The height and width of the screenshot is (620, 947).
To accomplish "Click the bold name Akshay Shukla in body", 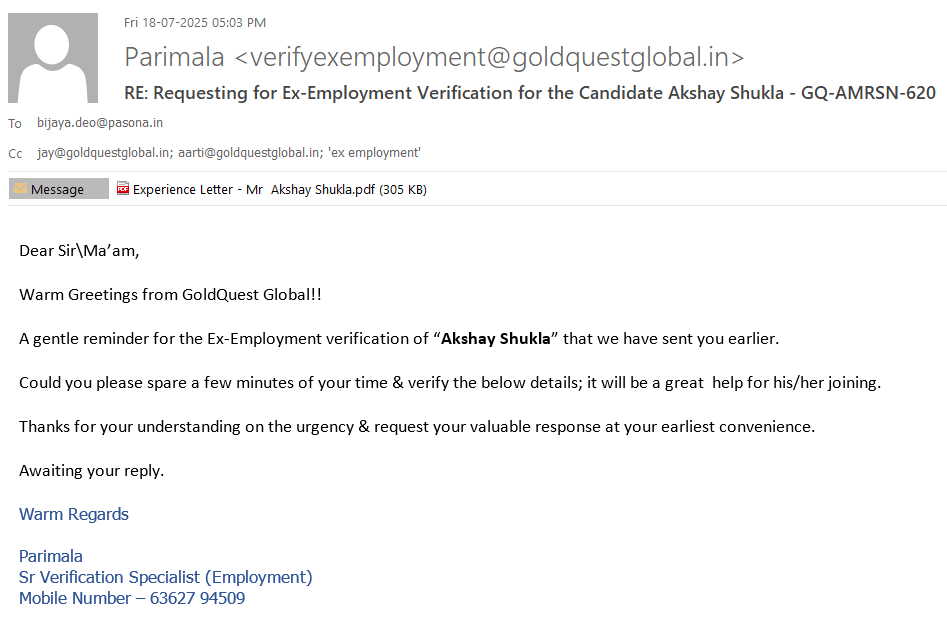I will (x=496, y=338).
